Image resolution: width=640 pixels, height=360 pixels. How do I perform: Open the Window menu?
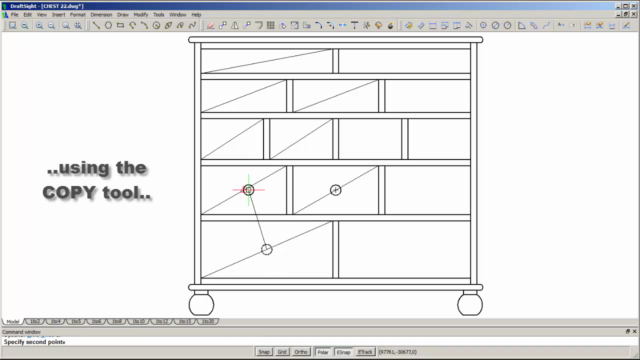click(x=178, y=15)
